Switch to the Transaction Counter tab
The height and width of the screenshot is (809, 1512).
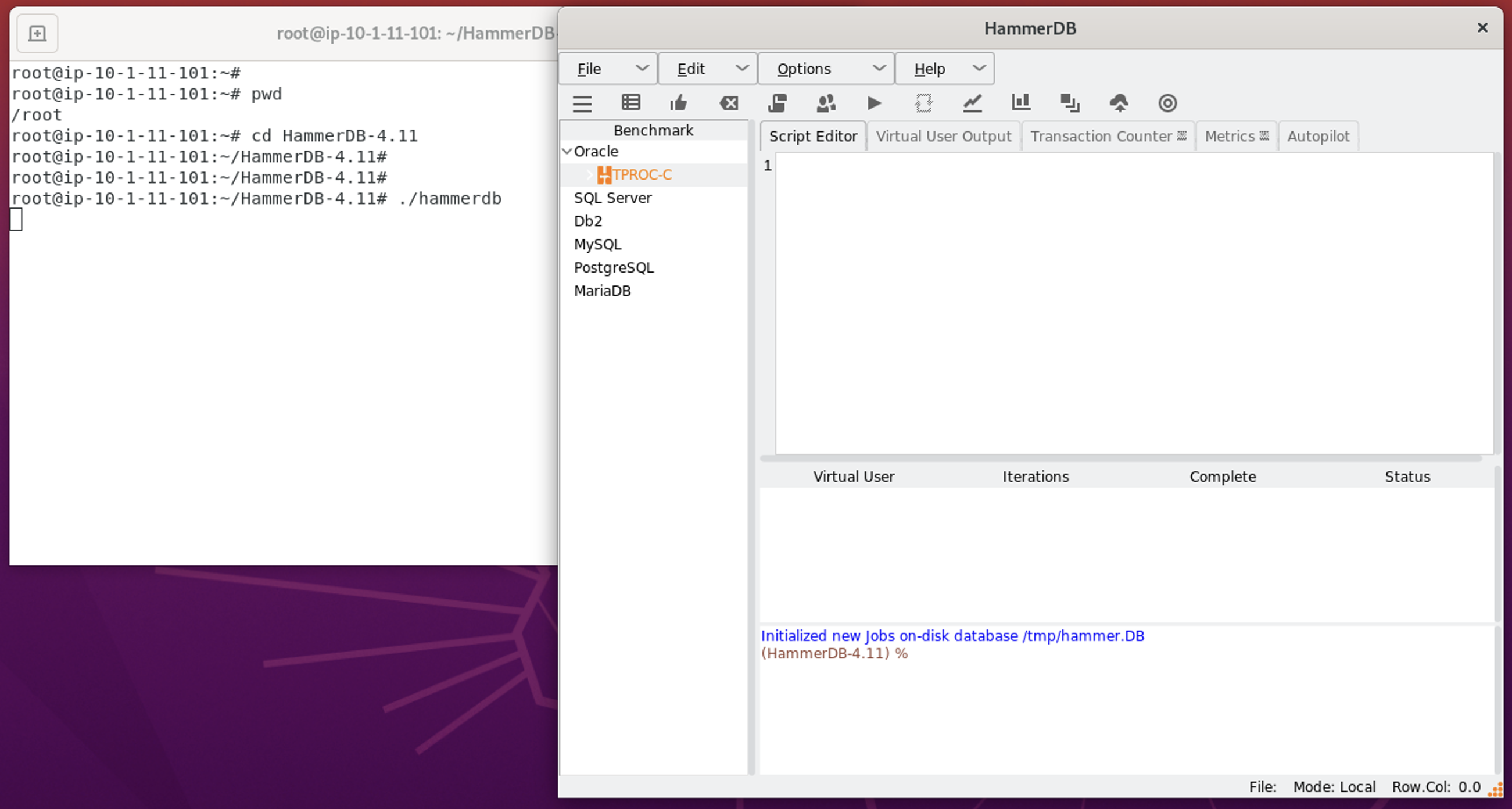(1101, 136)
